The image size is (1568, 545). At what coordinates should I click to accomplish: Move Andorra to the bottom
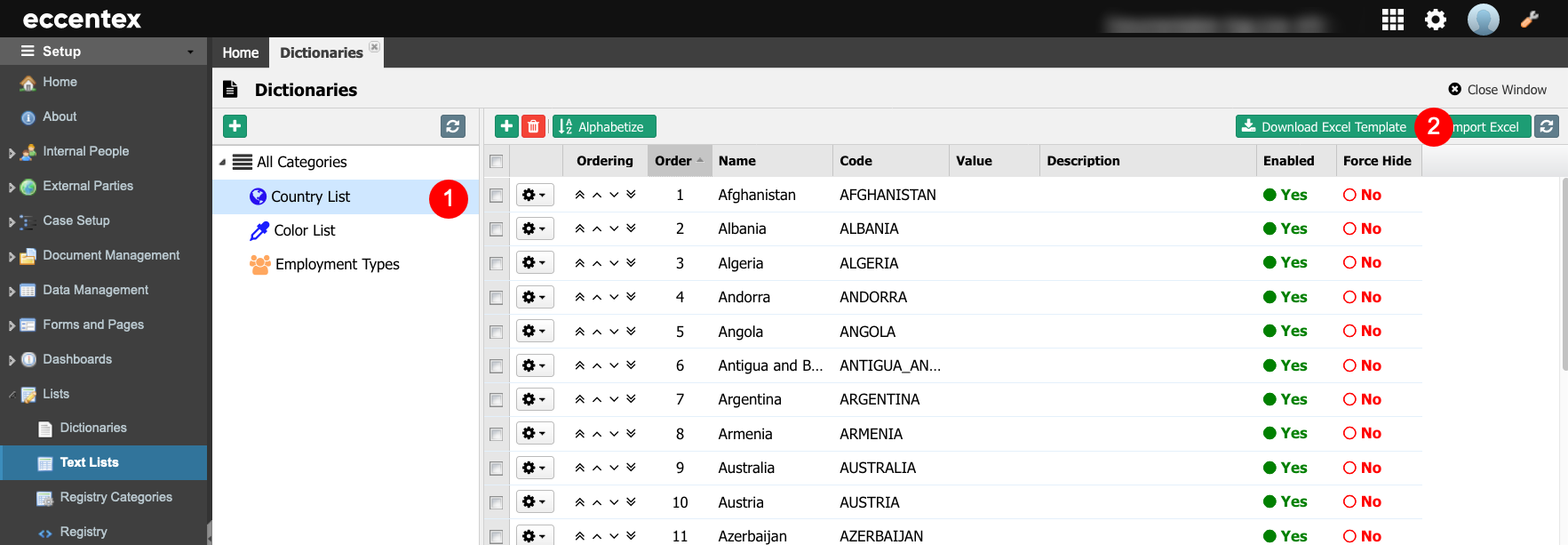[631, 297]
